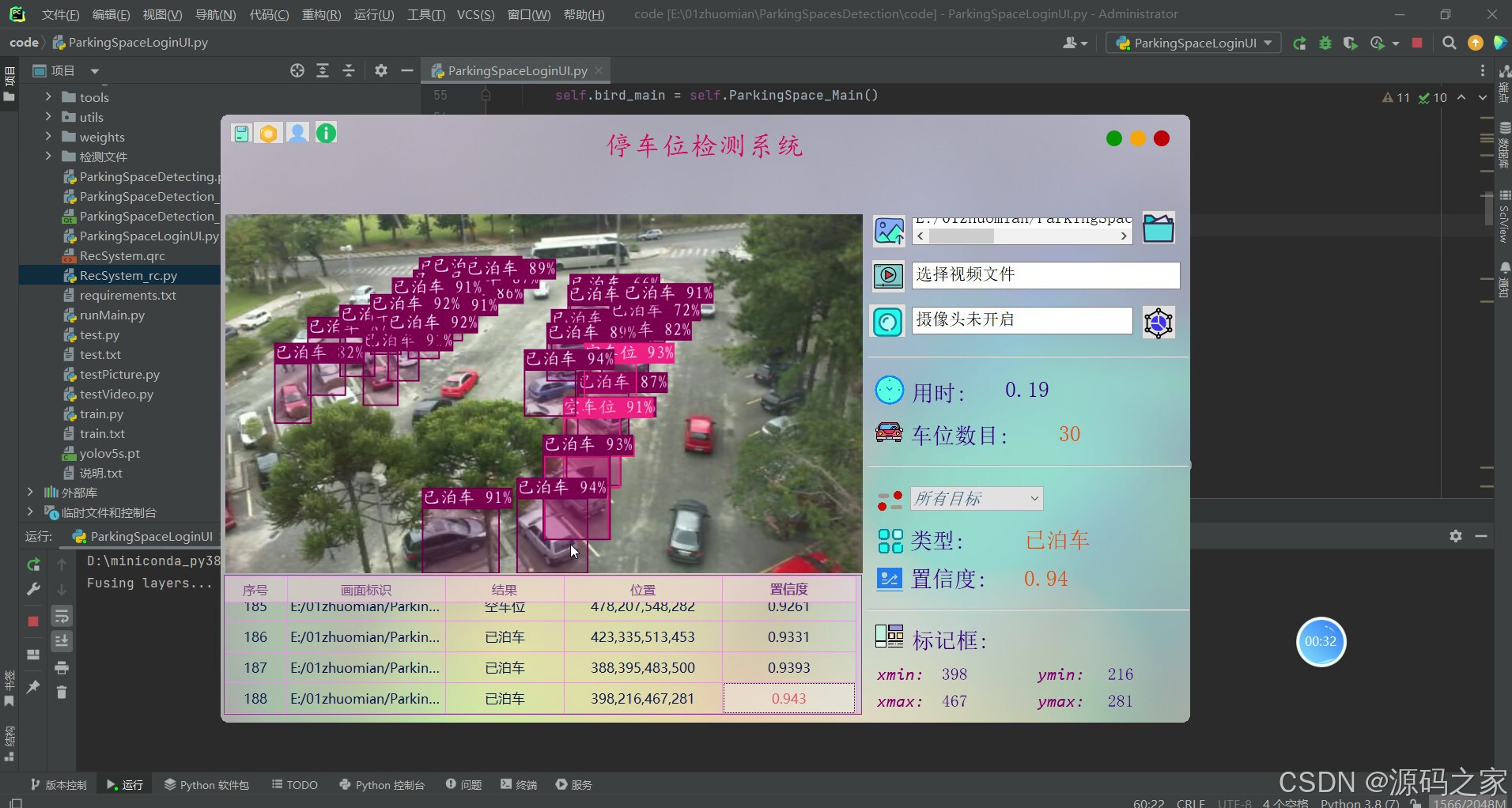The height and width of the screenshot is (808, 1512).
Task: Click the stop icon in run panel
Action: (x=33, y=621)
